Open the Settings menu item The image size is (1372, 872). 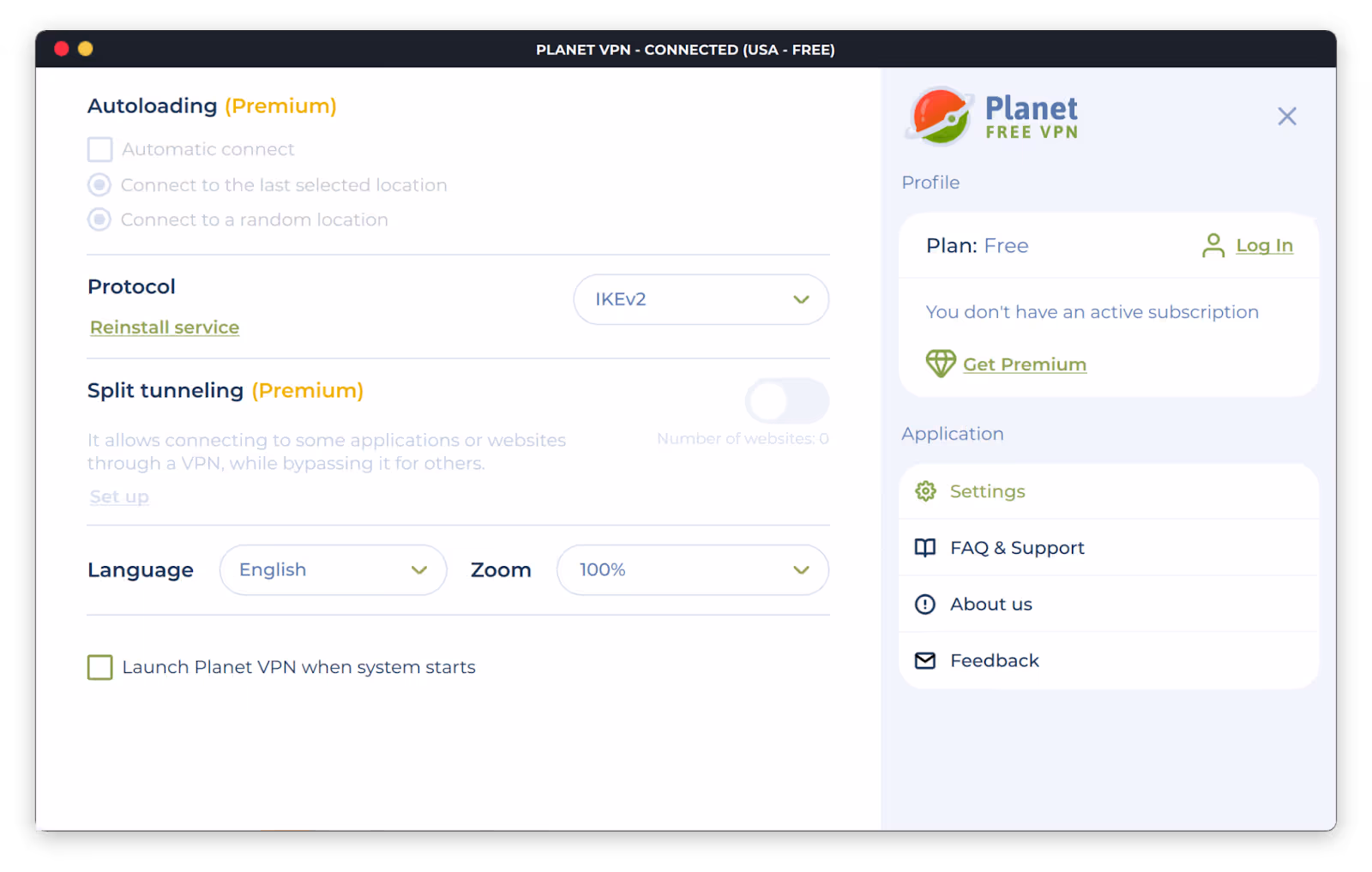[x=1108, y=491]
